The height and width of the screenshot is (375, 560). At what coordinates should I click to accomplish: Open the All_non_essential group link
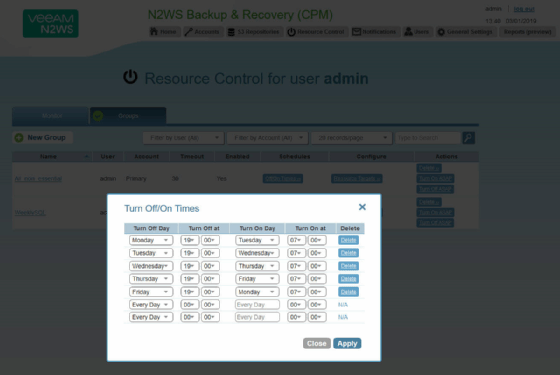coord(38,179)
